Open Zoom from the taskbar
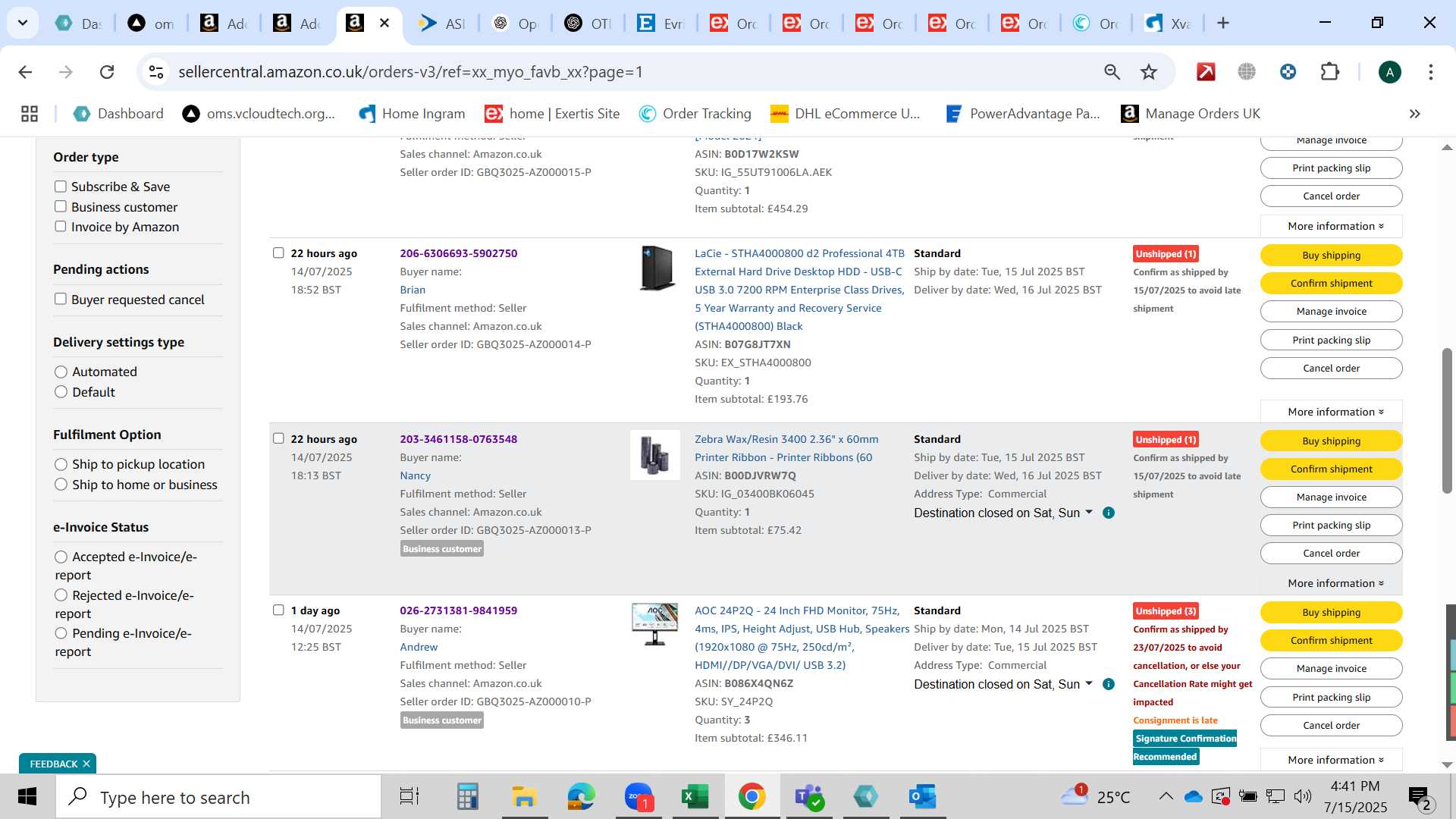Screen dimensions: 1456x819 click(639, 797)
